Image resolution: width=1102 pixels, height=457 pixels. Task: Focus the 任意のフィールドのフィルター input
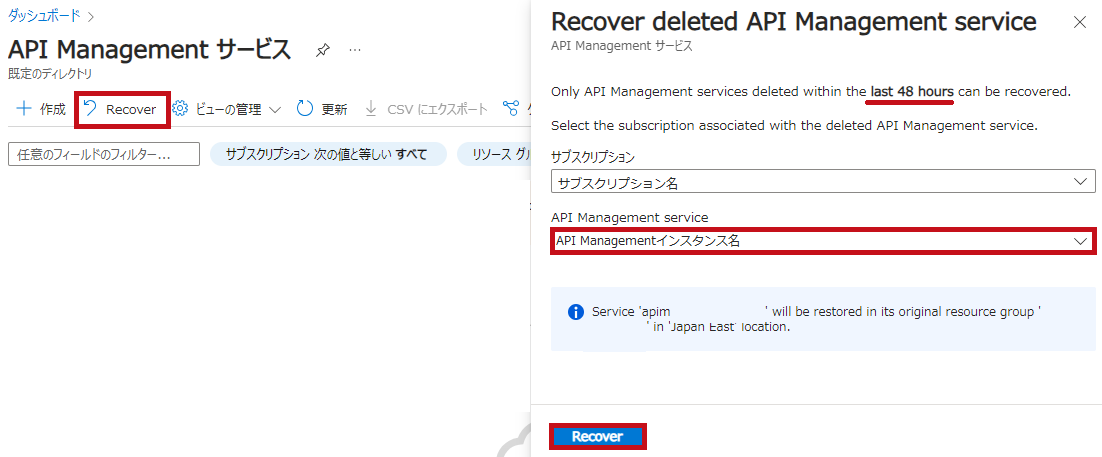(x=104, y=155)
